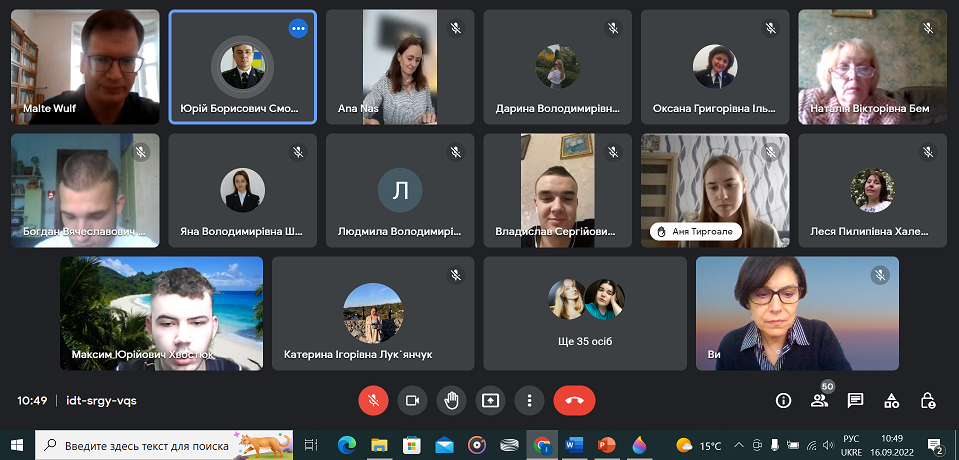This screenshot has height=460, width=959.
Task: Raise hand in the meeting
Action: tap(451, 400)
